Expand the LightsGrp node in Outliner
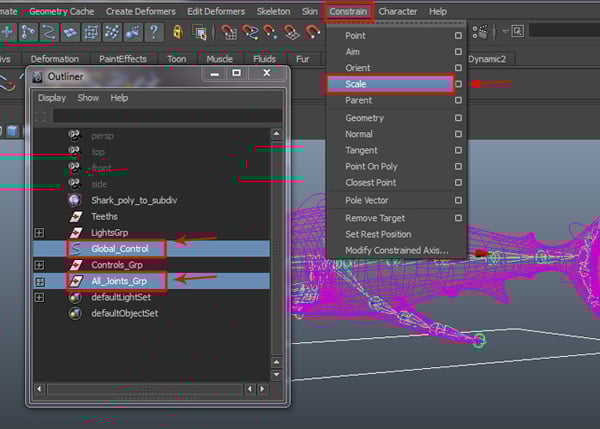This screenshot has width=600, height=429. (39, 232)
